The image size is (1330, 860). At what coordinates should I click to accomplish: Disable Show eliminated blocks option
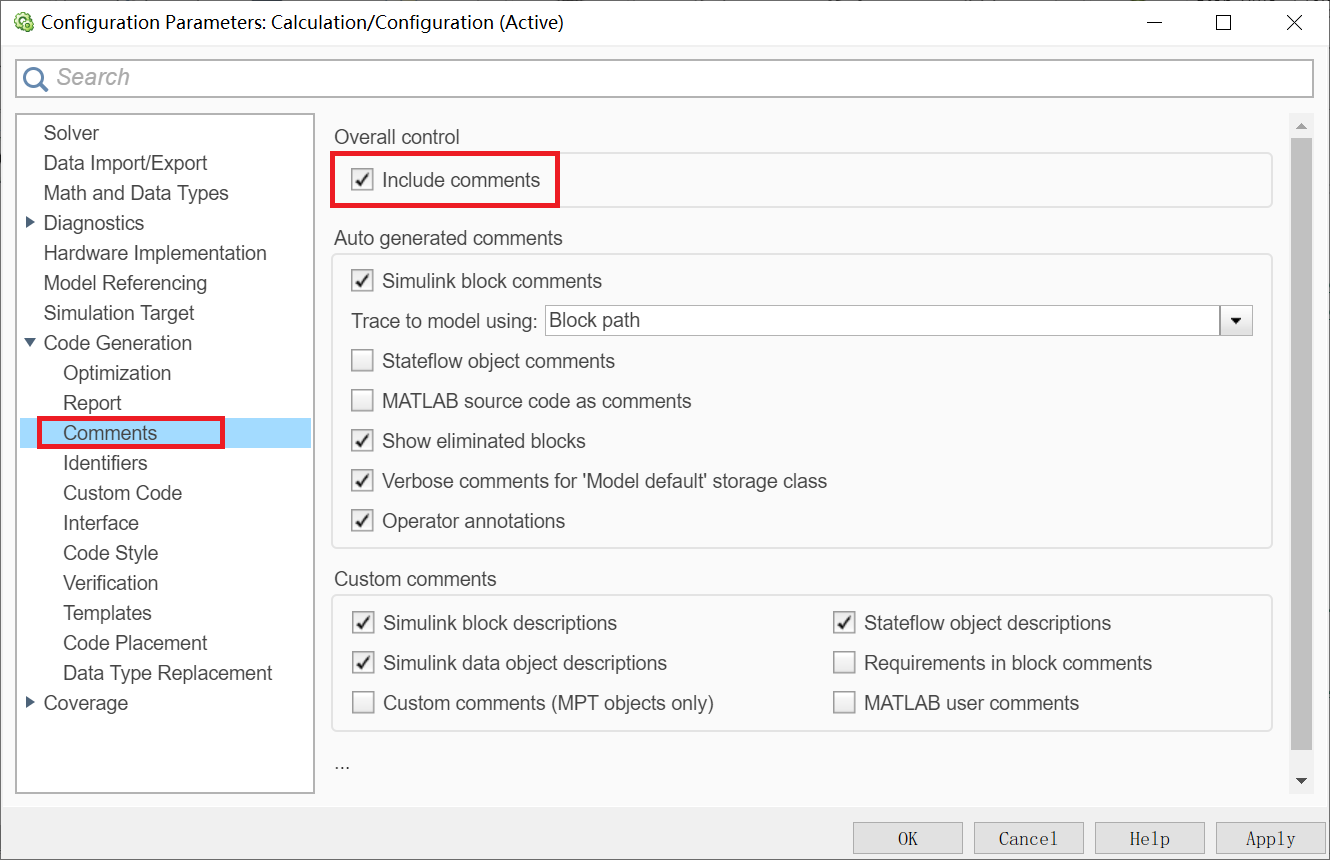[x=363, y=441]
